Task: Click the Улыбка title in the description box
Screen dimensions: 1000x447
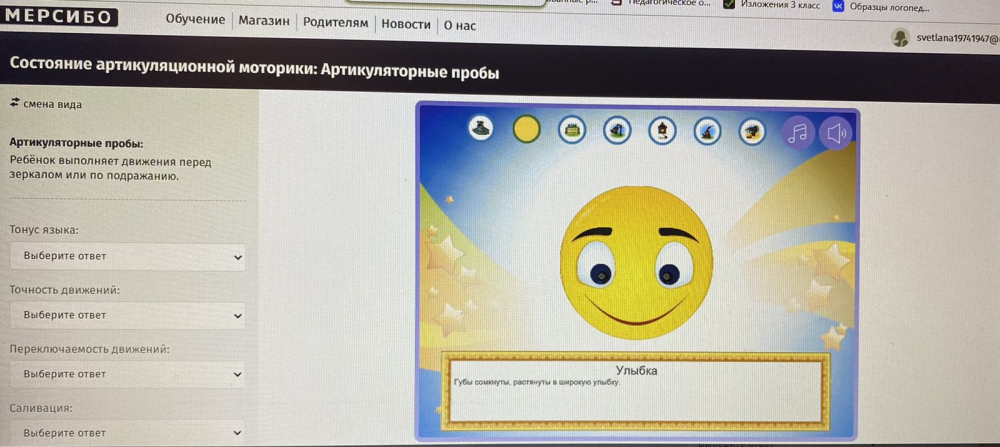Action: 636,370
